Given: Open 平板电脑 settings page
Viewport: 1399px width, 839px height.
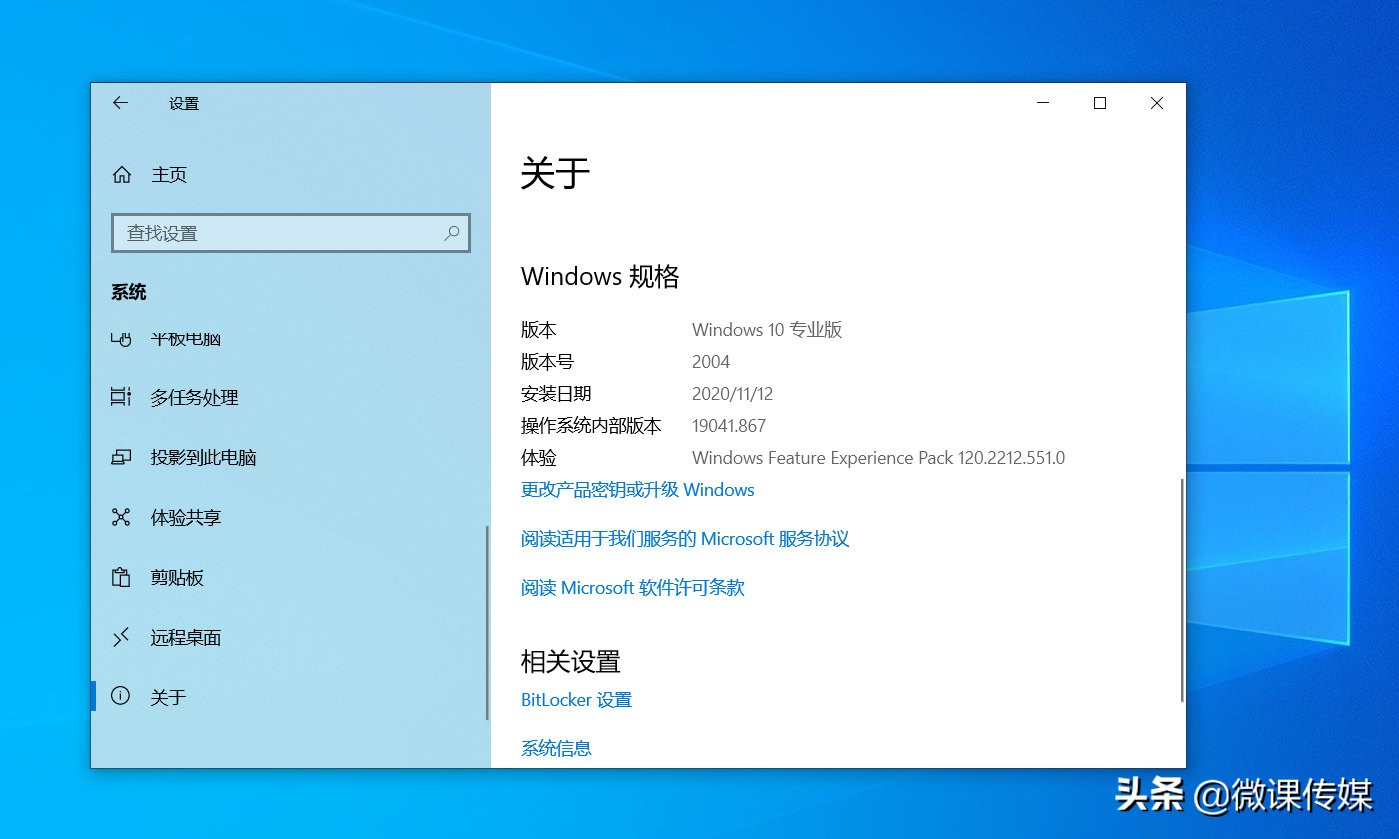Looking at the screenshot, I should click(185, 340).
